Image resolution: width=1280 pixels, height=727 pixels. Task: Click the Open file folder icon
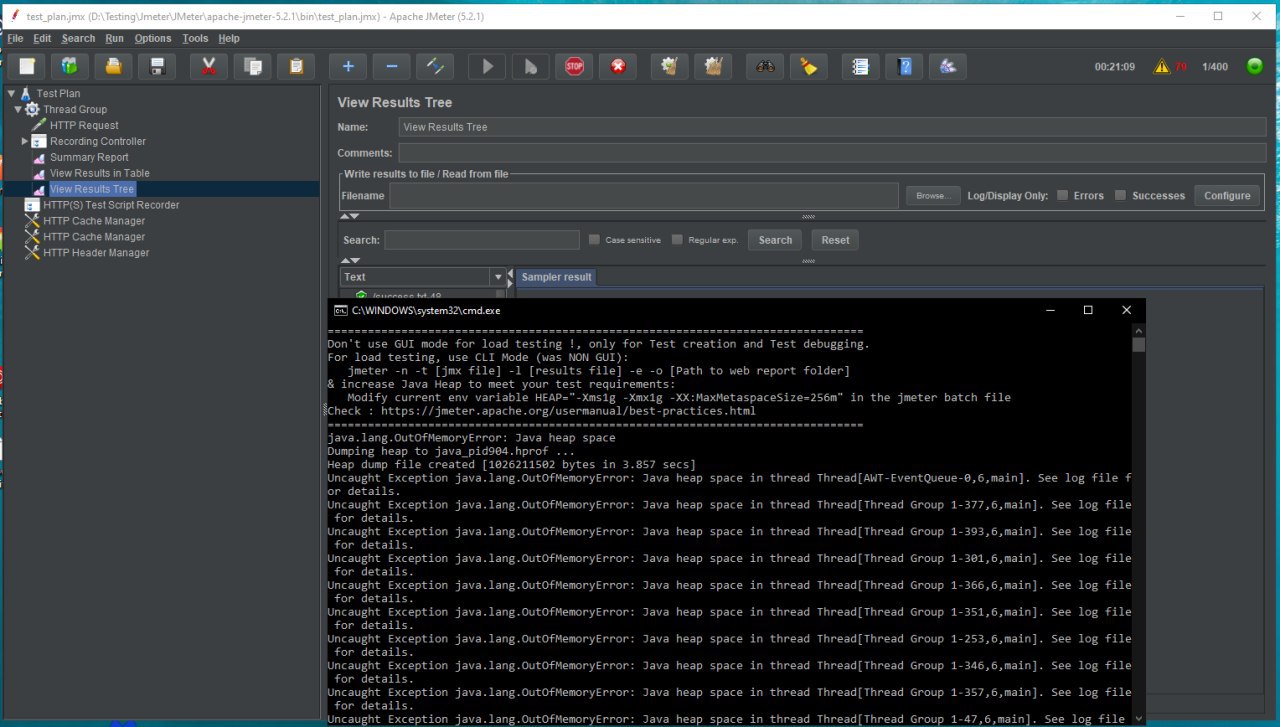114,67
